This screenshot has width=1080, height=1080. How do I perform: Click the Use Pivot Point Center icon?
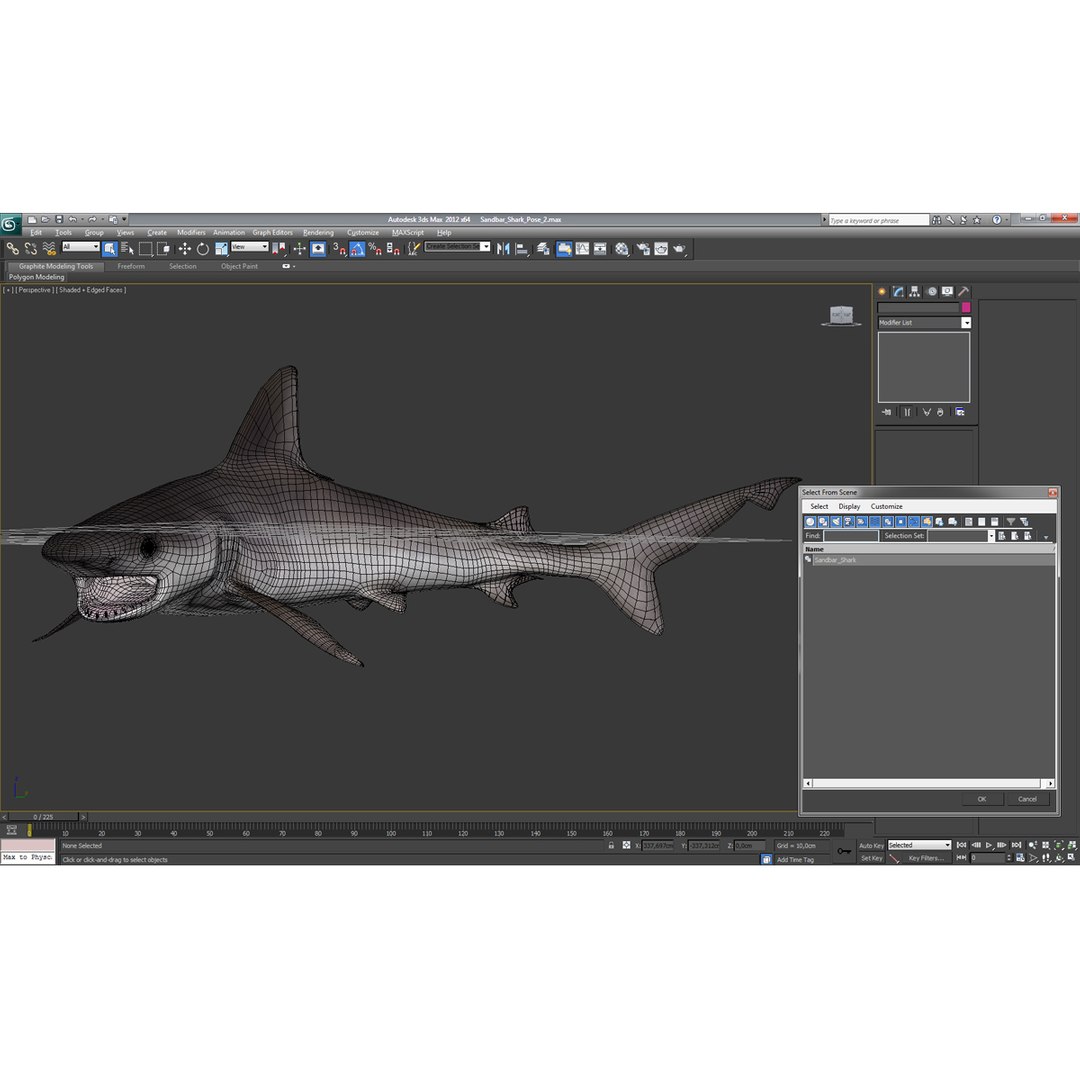(279, 249)
